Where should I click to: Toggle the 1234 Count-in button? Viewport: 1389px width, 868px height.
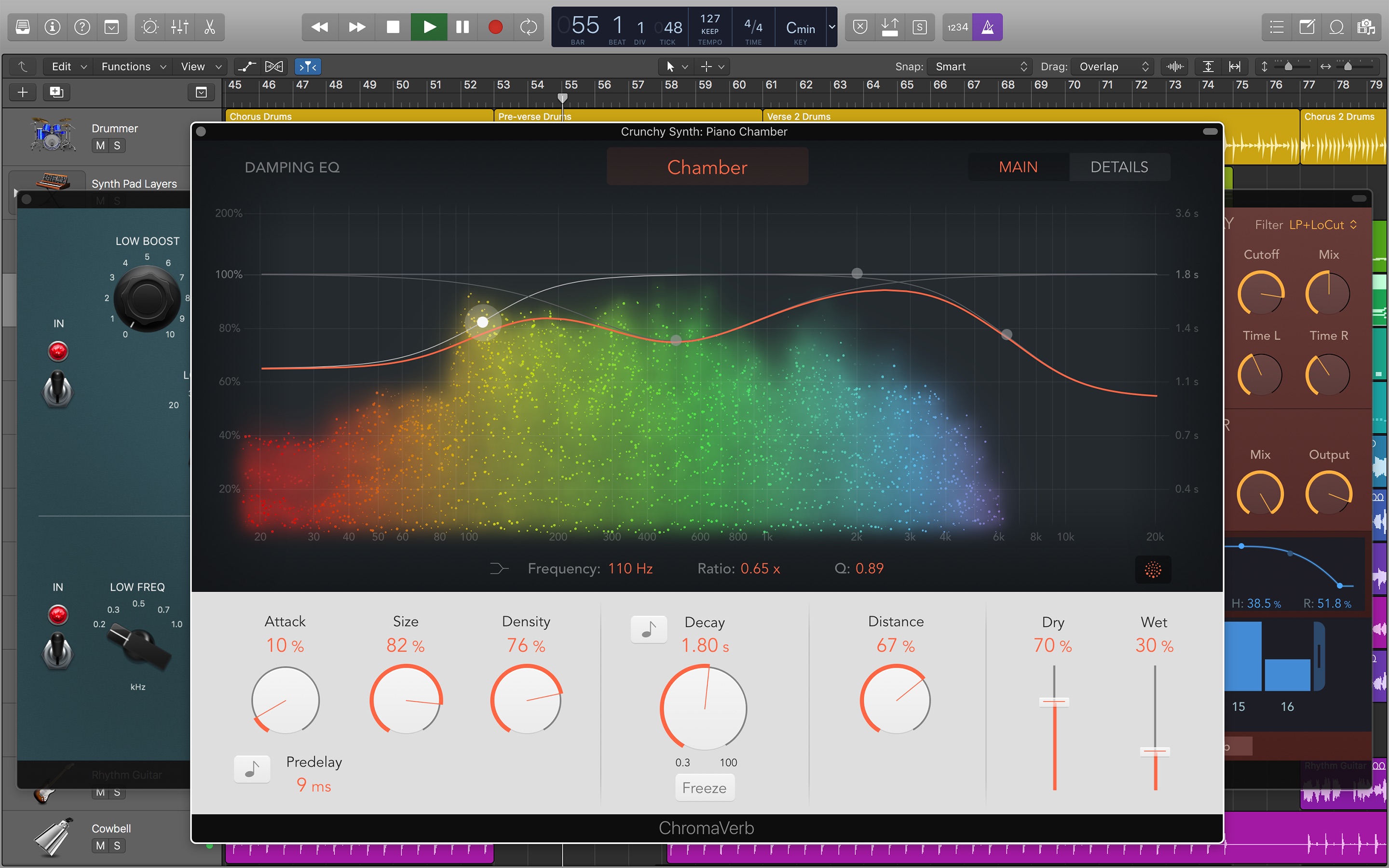pos(957,27)
